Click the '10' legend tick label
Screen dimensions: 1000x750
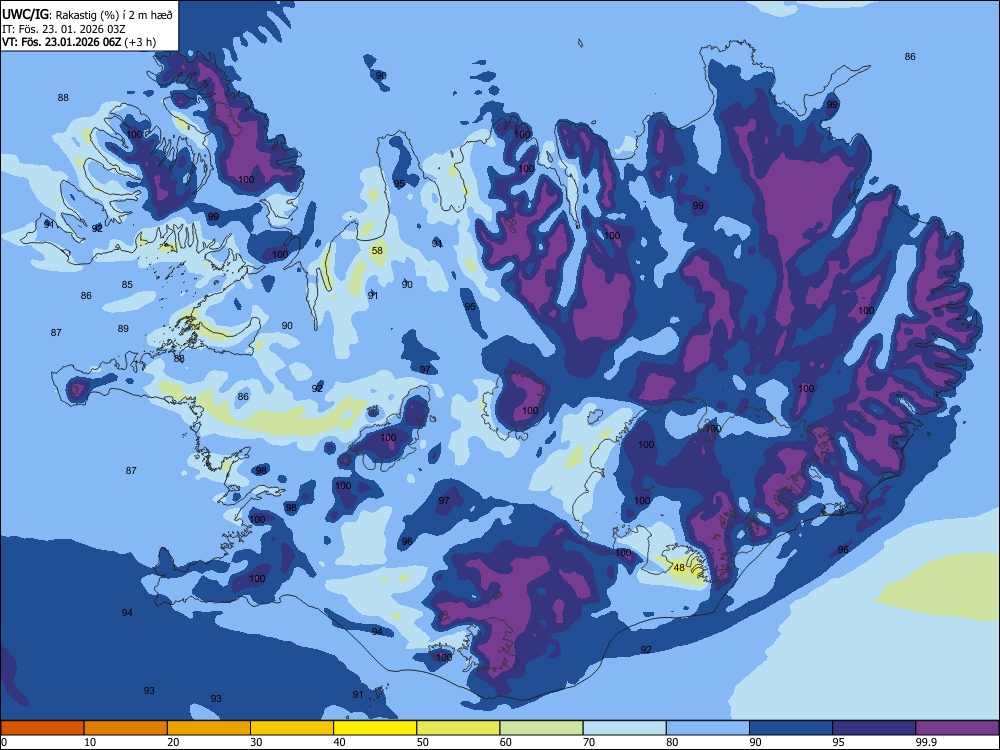click(x=90, y=742)
